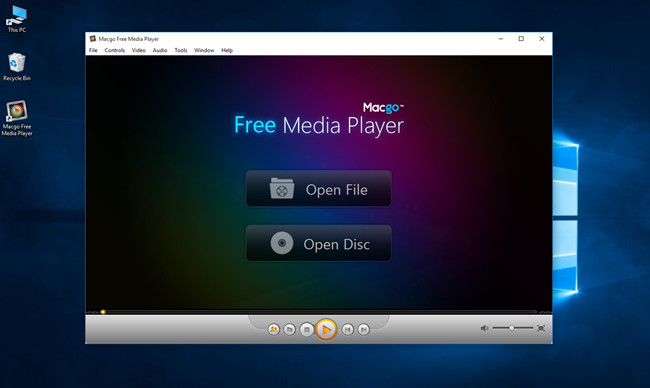Maximize the Macgo Free Media Player window
Viewport: 650px width, 388px height.
click(521, 39)
